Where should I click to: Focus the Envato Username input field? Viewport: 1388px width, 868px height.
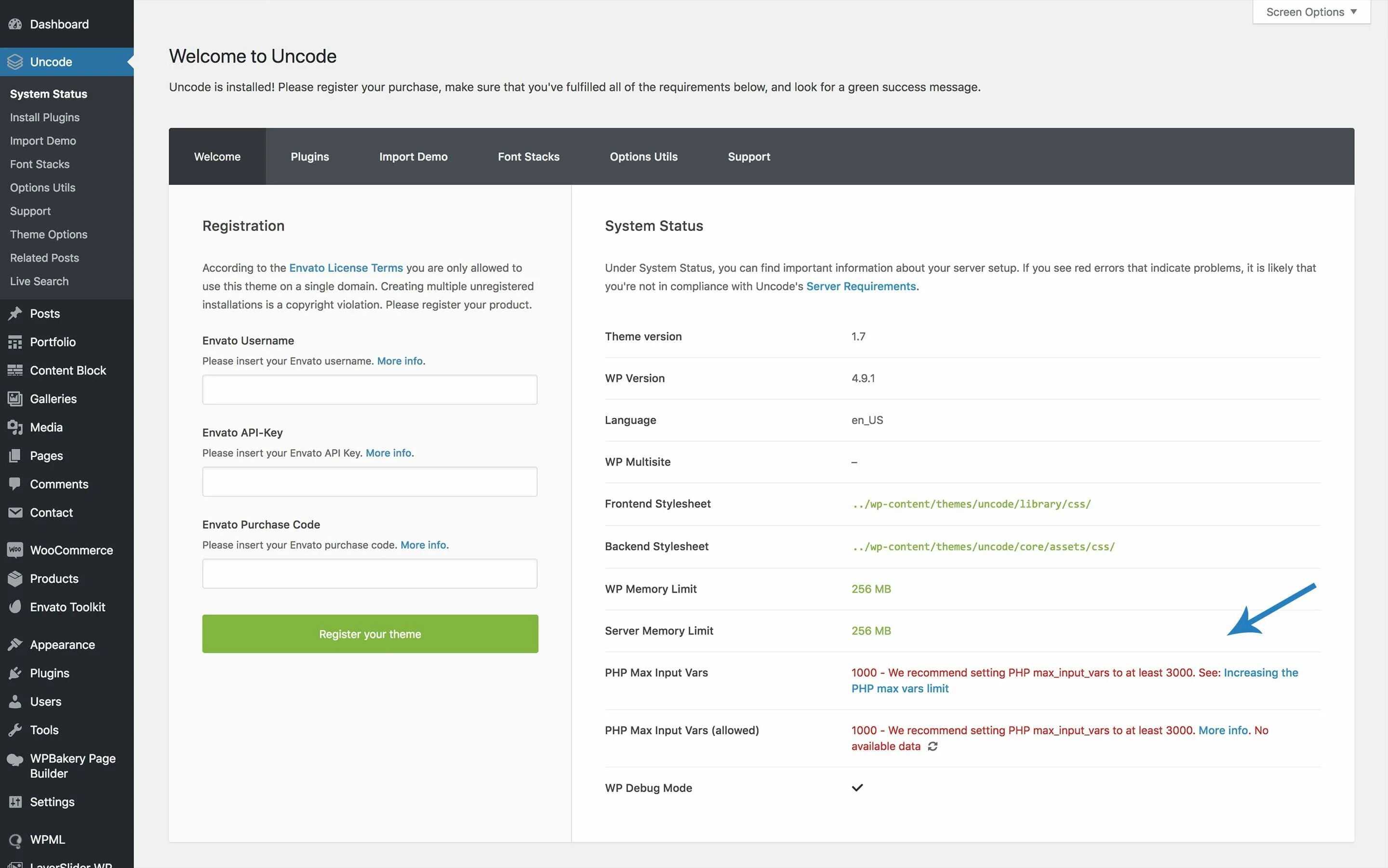click(370, 390)
